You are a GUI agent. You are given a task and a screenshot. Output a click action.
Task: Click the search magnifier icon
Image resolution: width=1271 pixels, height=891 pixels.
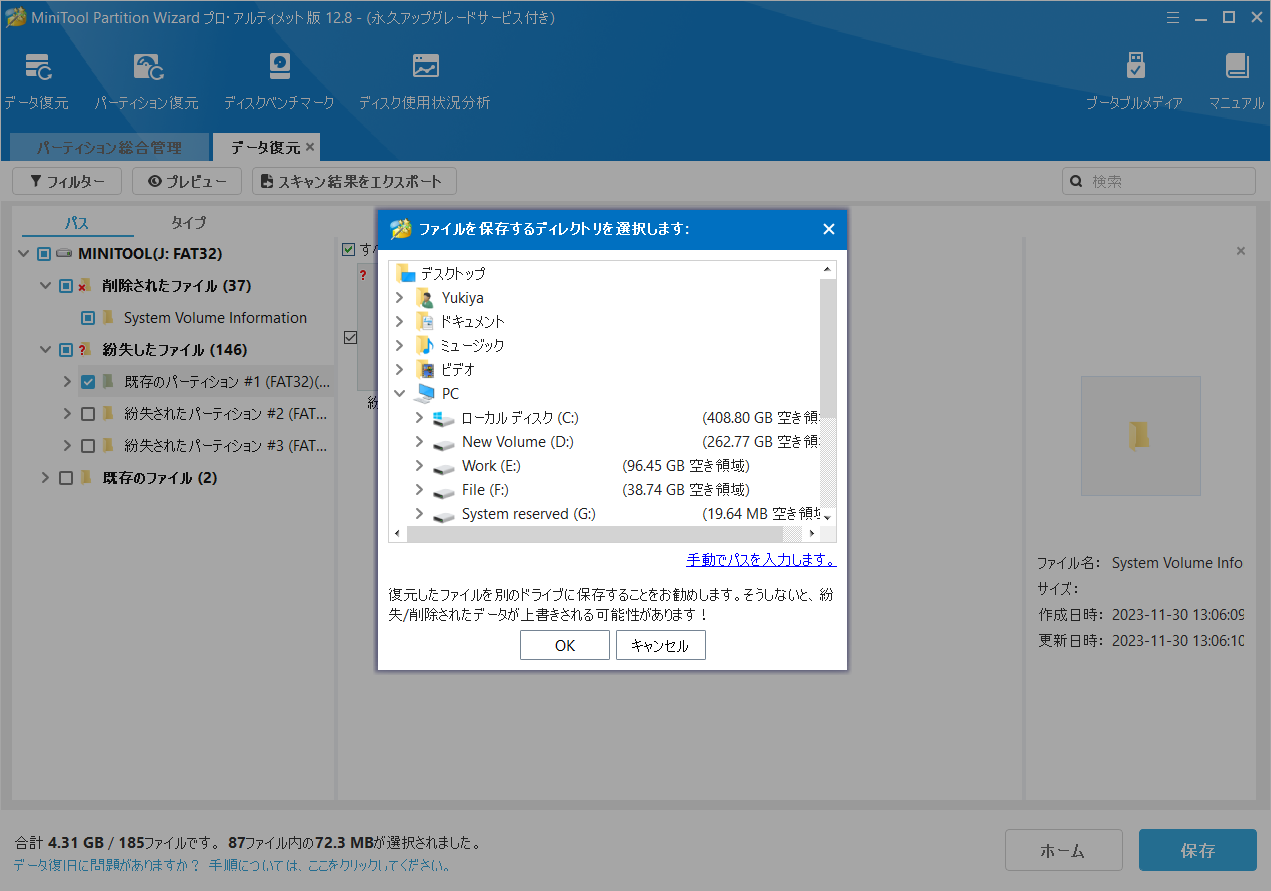pos(1077,182)
